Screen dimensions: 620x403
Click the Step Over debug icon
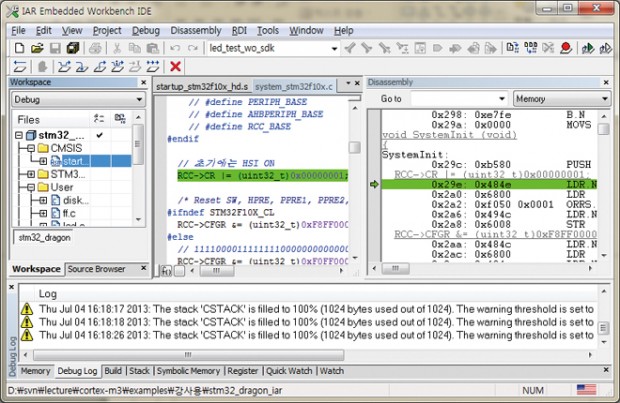64,66
